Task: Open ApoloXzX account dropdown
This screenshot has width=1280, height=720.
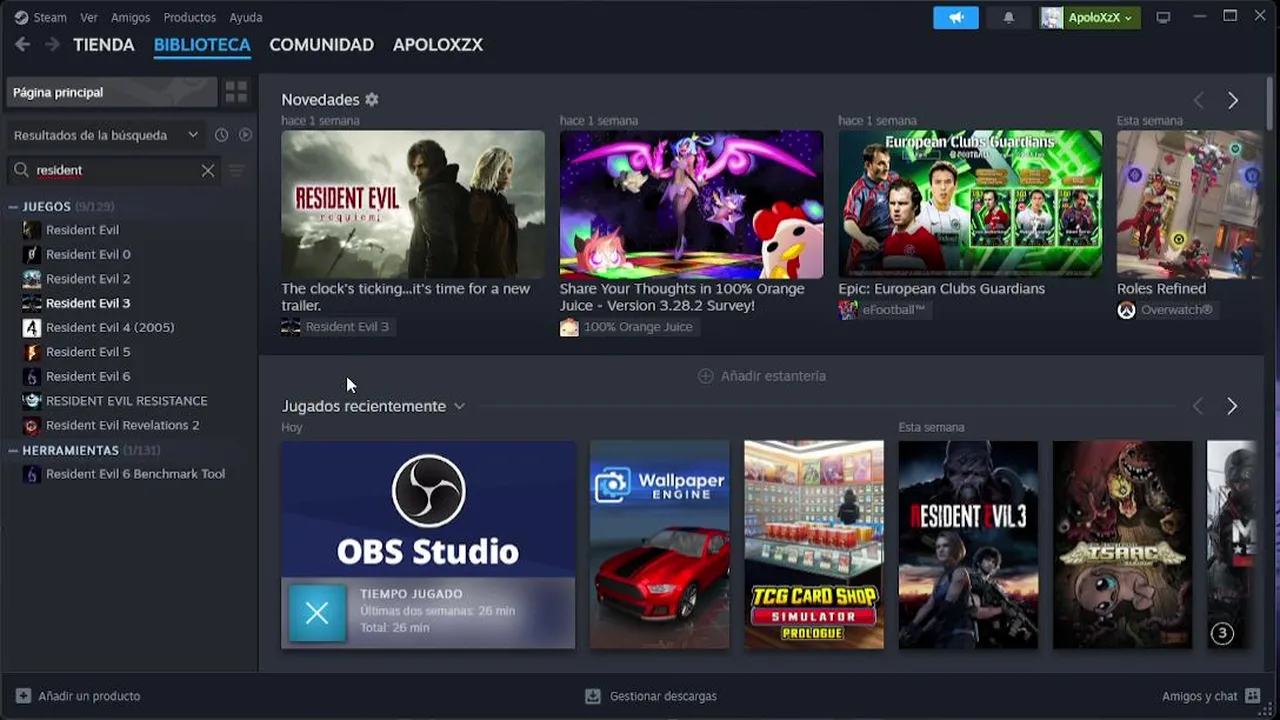Action: (1100, 18)
